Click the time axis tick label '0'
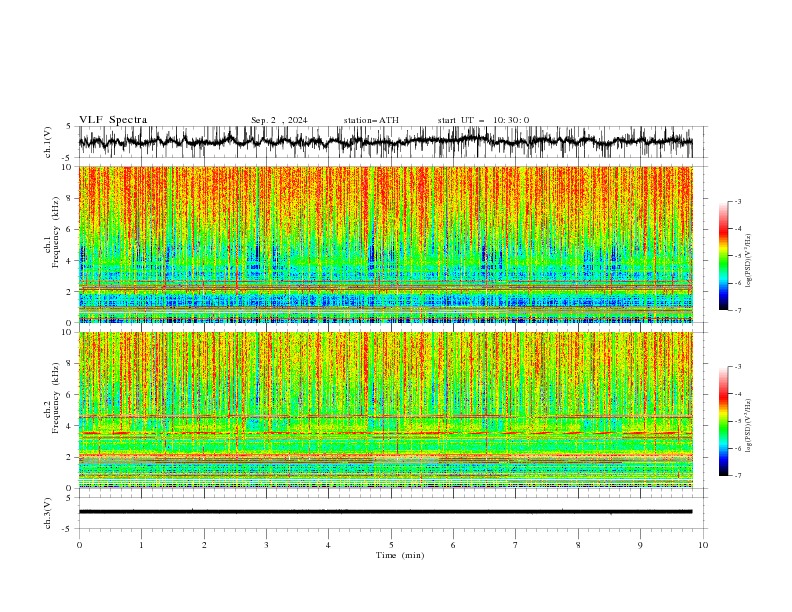 (x=79, y=545)
